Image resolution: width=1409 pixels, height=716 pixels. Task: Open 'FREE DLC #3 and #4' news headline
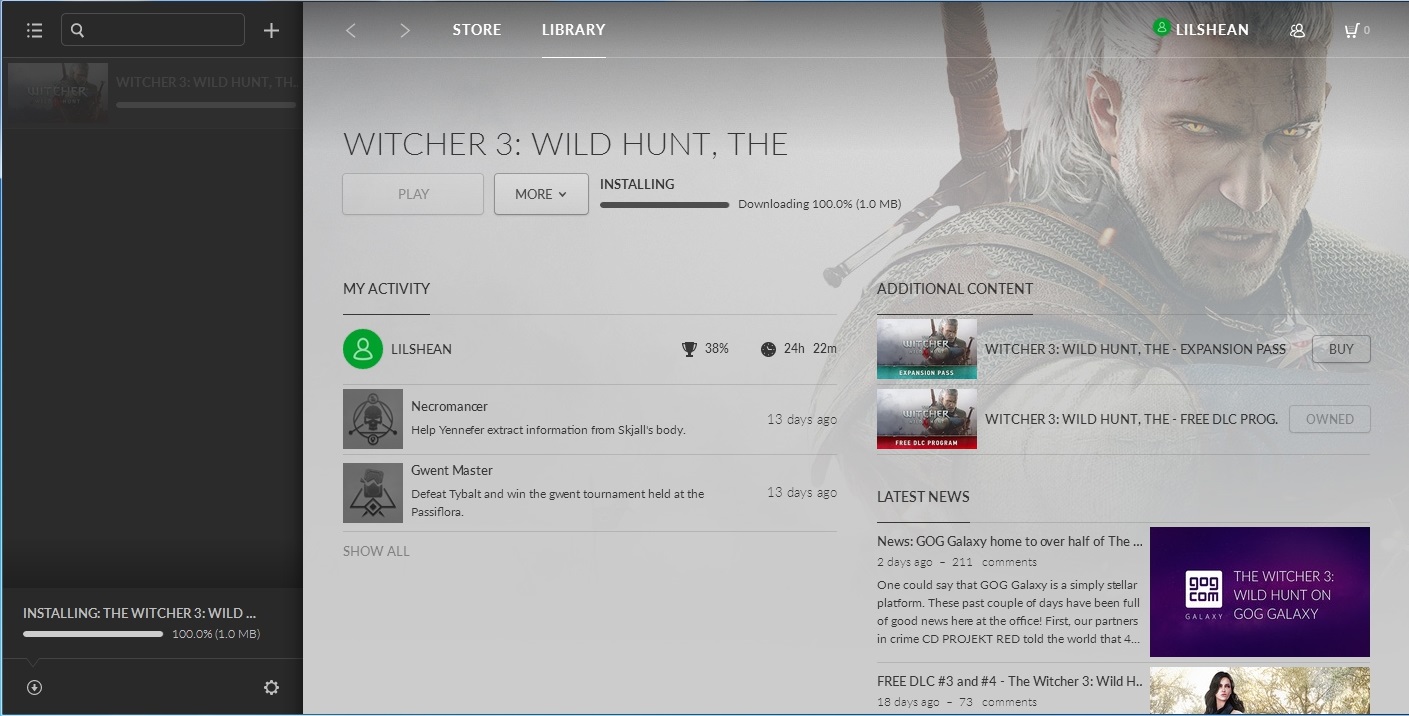pos(1010,681)
